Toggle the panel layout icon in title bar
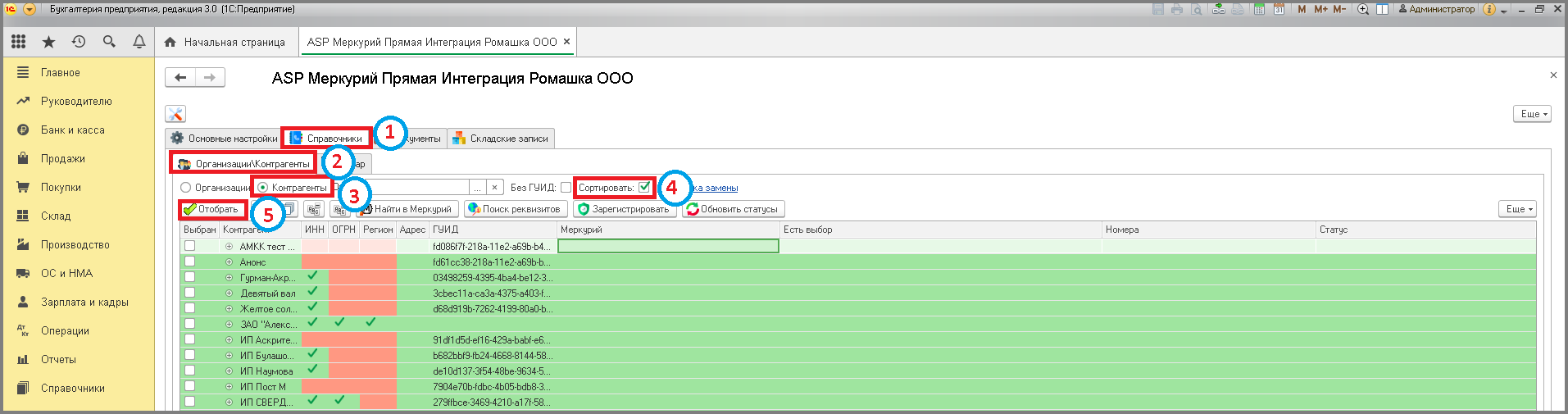The width and height of the screenshot is (1568, 414). coord(1382,9)
